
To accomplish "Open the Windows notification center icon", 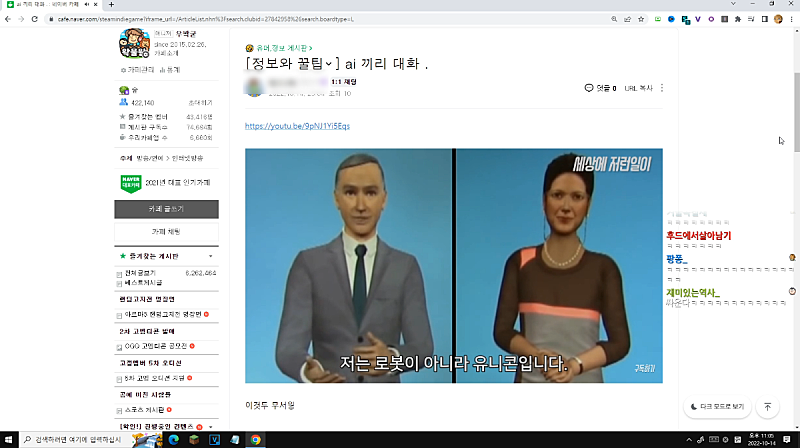I will (x=787, y=439).
